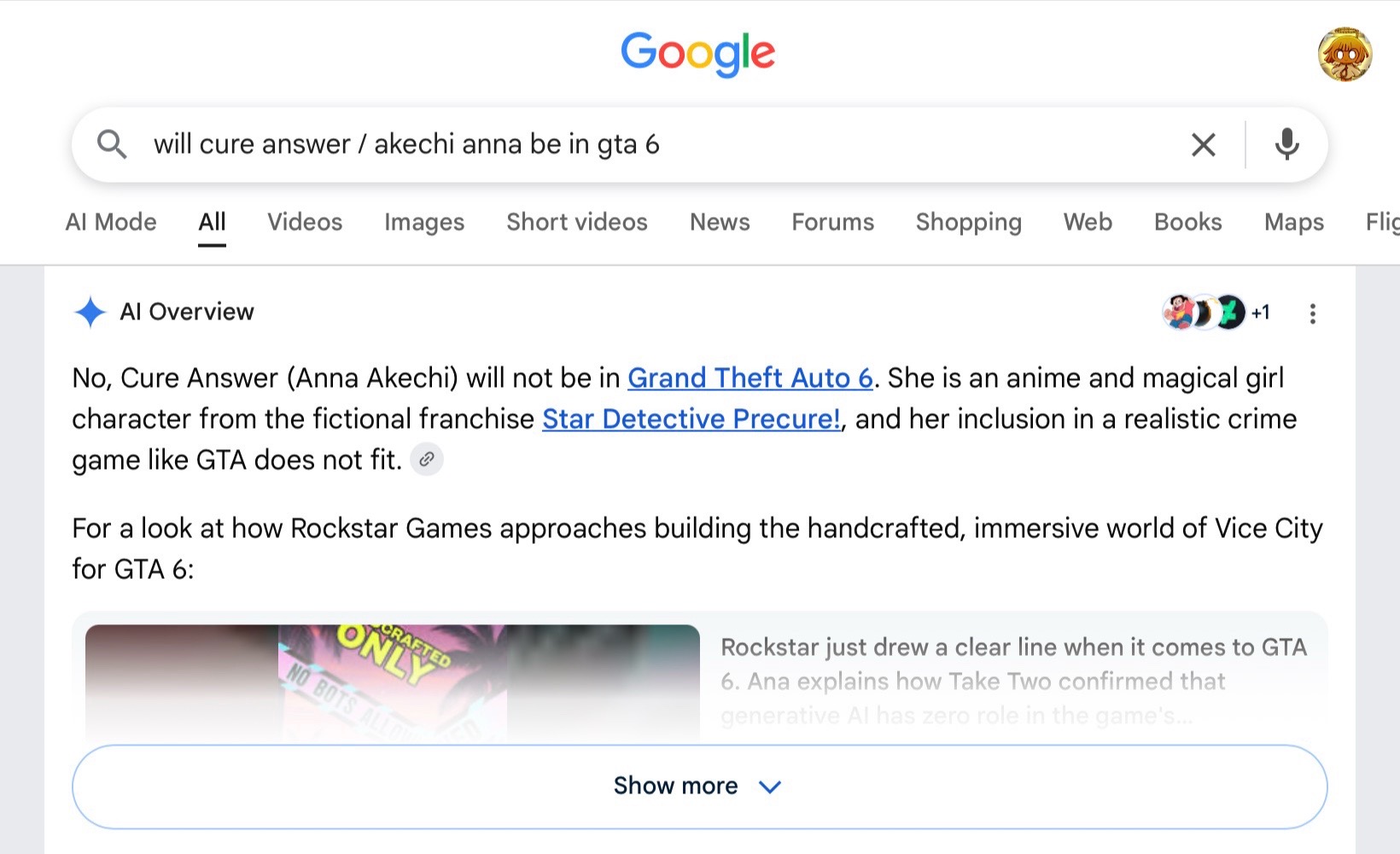Start voice search with microphone icon
This screenshot has height=854, width=1400.
tap(1286, 144)
